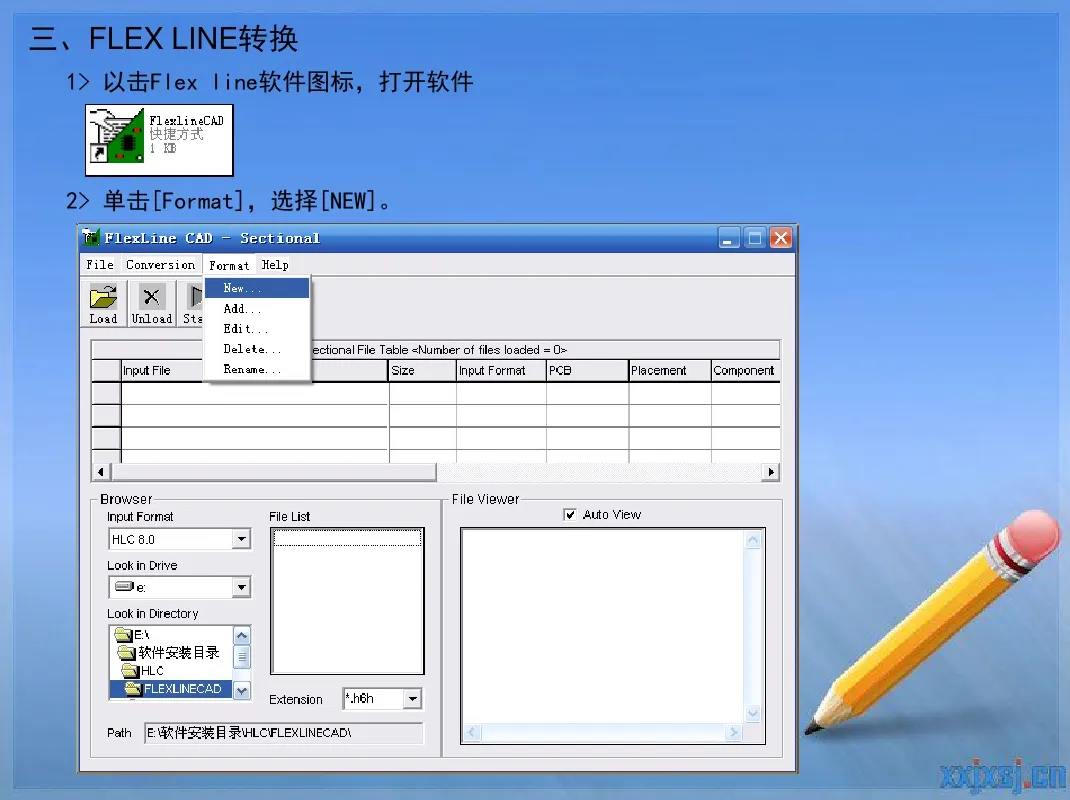Open the File menu
The width and height of the screenshot is (1070, 800).
coord(100,265)
